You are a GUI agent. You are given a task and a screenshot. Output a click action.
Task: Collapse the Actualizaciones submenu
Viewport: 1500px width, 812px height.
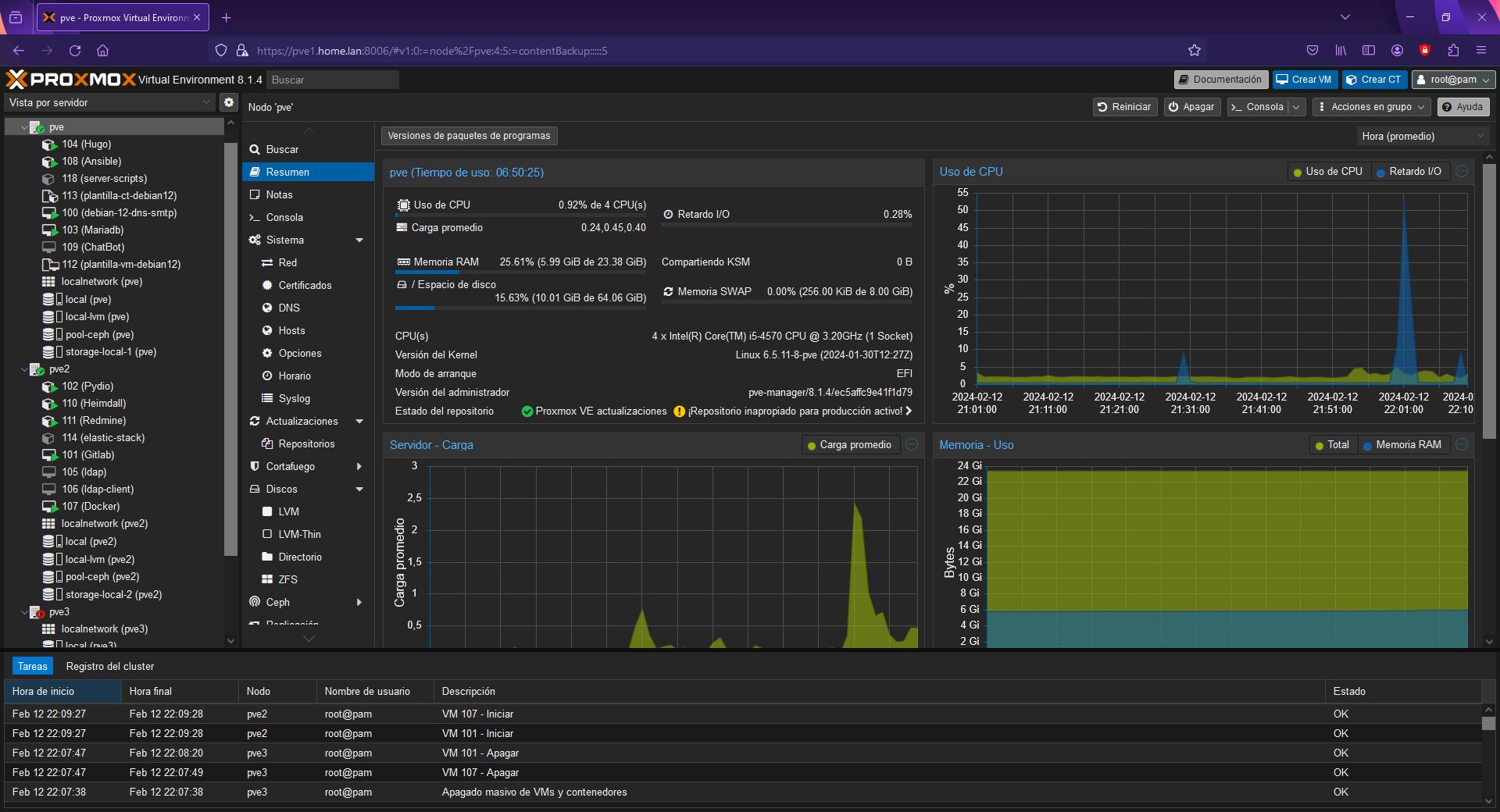pos(359,421)
